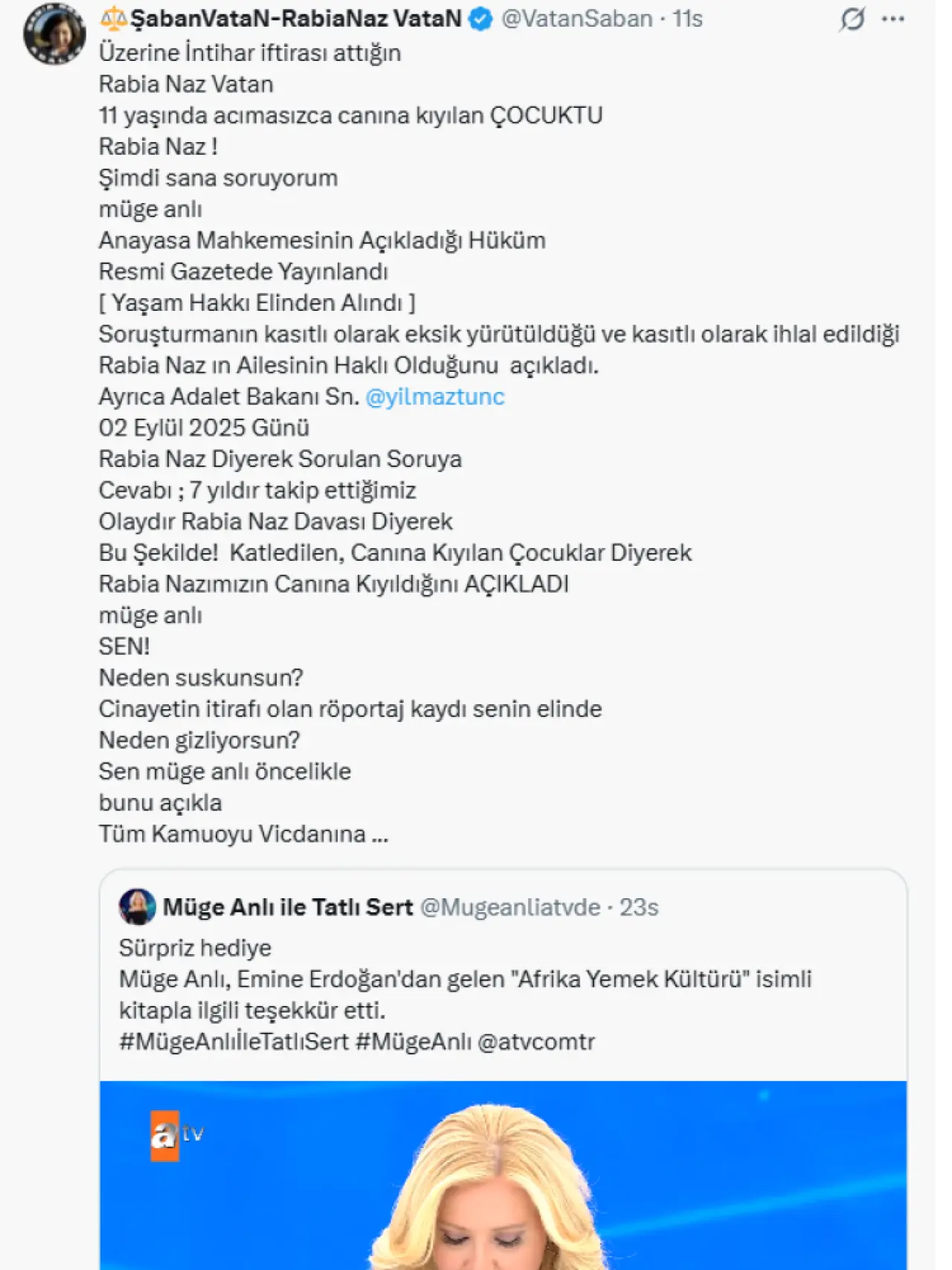Image resolution: width=952 pixels, height=1270 pixels.
Task: Open the tweet's three-dot more menu
Action: pyautogui.click(x=892, y=19)
